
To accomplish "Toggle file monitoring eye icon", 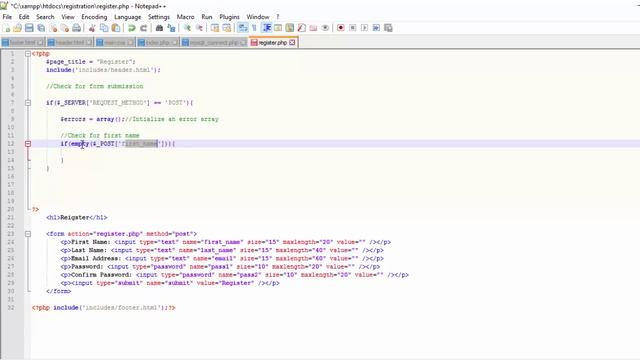I will click(325, 28).
